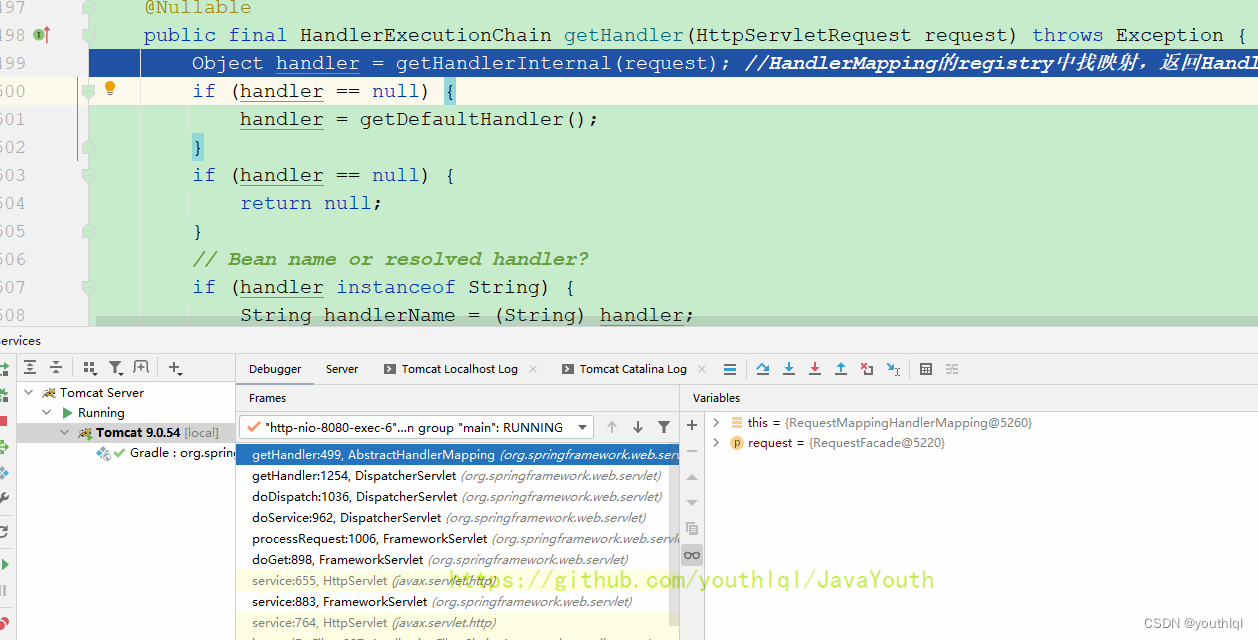Go to the next frame with the down arrow
The width and height of the screenshot is (1258, 640).
click(x=638, y=427)
